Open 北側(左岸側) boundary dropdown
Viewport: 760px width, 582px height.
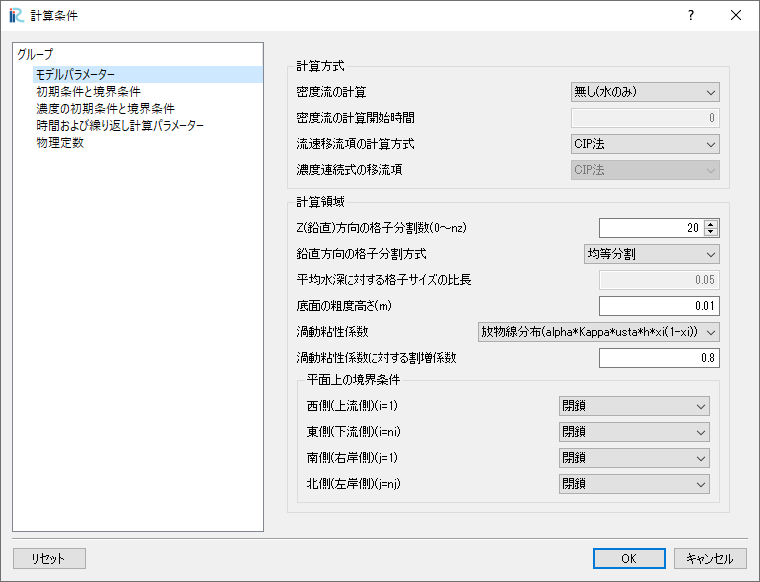coord(634,484)
